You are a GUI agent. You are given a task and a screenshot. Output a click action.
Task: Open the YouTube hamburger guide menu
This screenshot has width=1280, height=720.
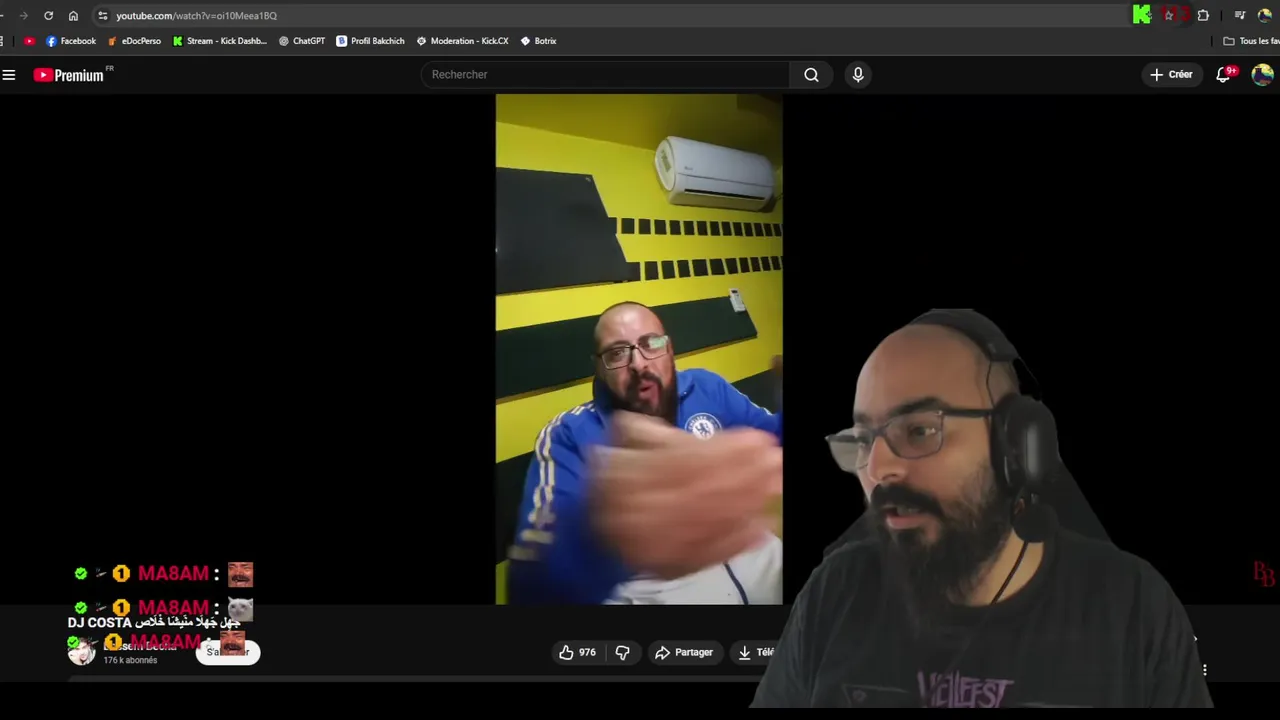[9, 75]
